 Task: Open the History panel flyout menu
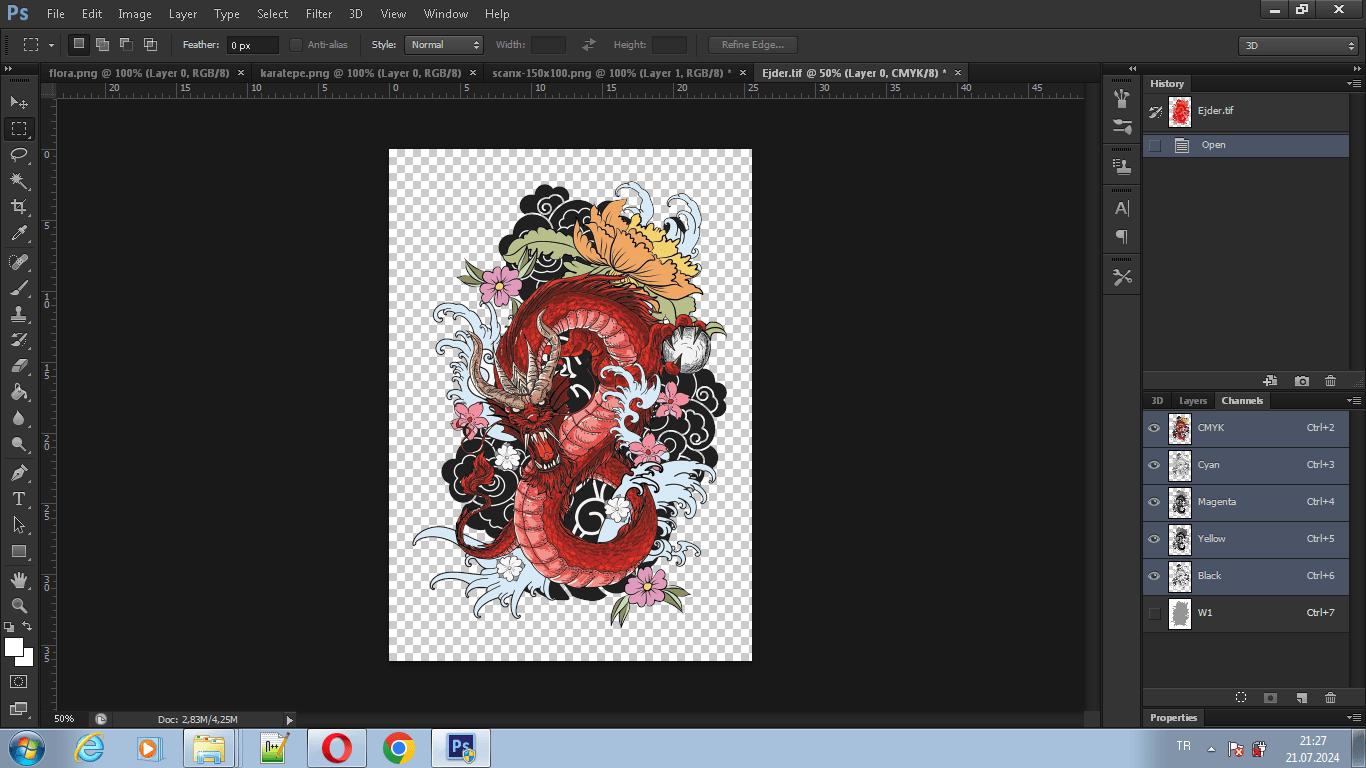(1353, 84)
